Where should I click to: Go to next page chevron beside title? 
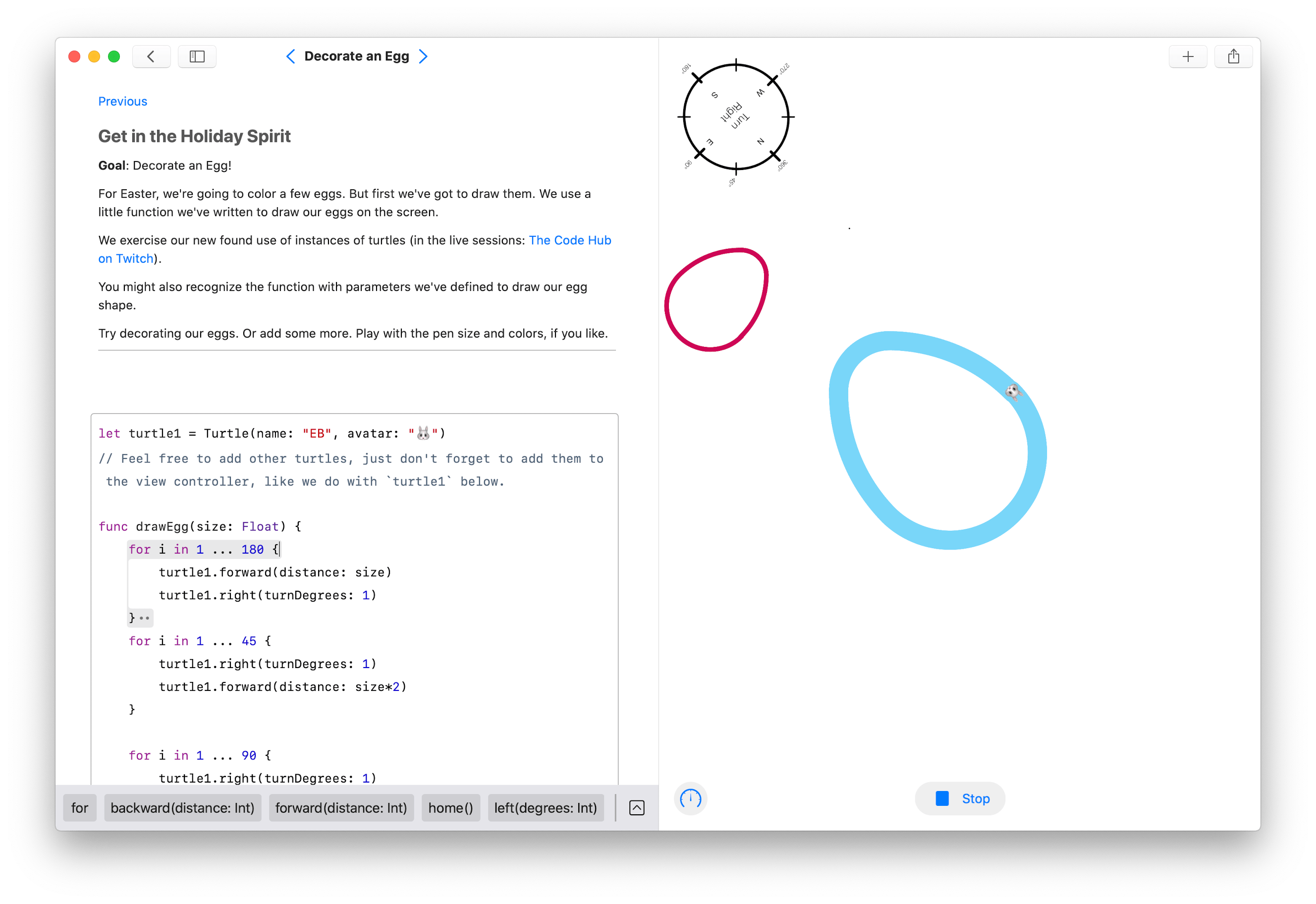423,56
